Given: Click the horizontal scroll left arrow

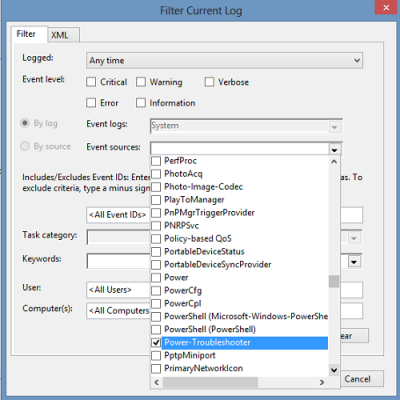Looking at the screenshot, I should pyautogui.click(x=157, y=382).
